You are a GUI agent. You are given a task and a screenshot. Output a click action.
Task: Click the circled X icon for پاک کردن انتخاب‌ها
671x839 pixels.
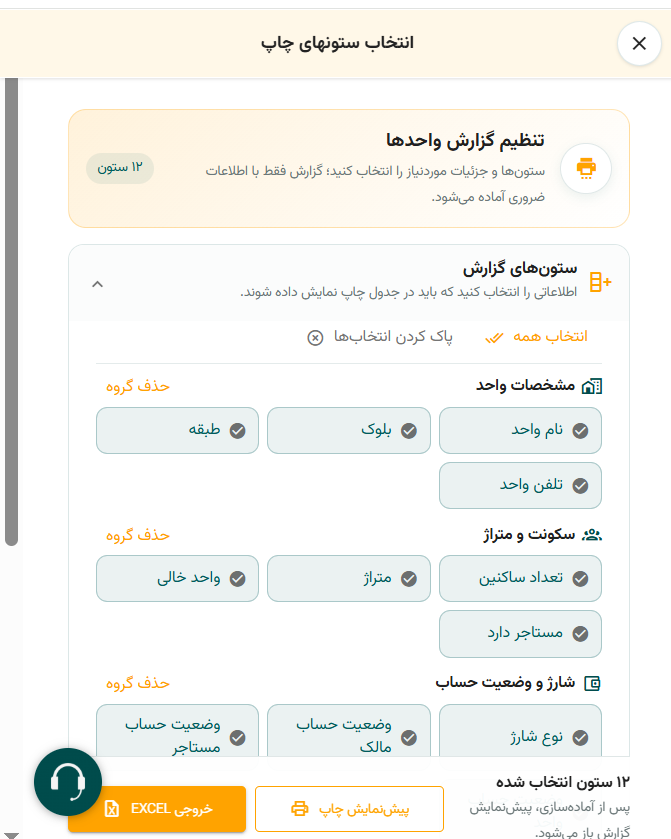pos(315,338)
